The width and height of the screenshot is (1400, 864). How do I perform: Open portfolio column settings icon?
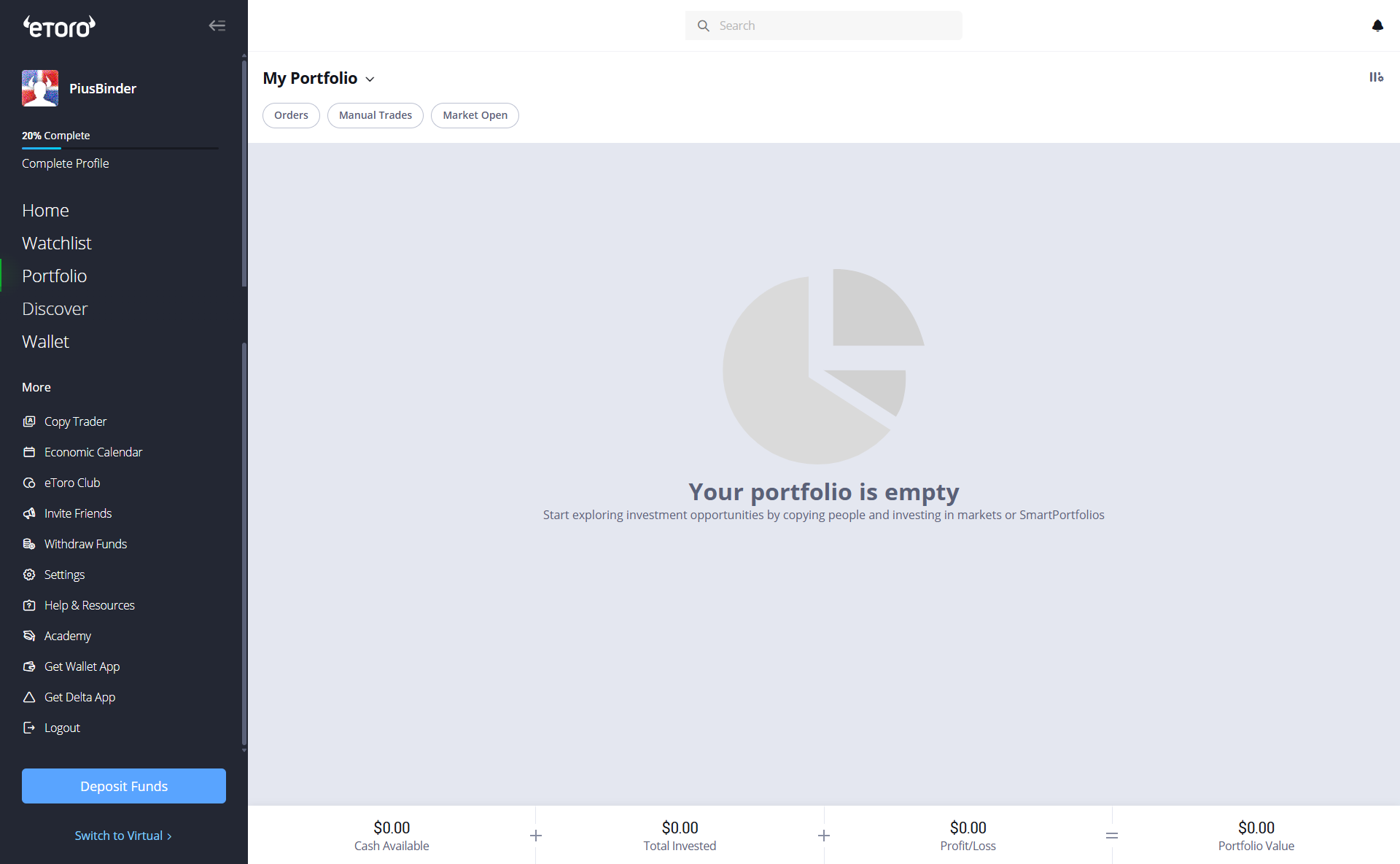click(x=1376, y=77)
